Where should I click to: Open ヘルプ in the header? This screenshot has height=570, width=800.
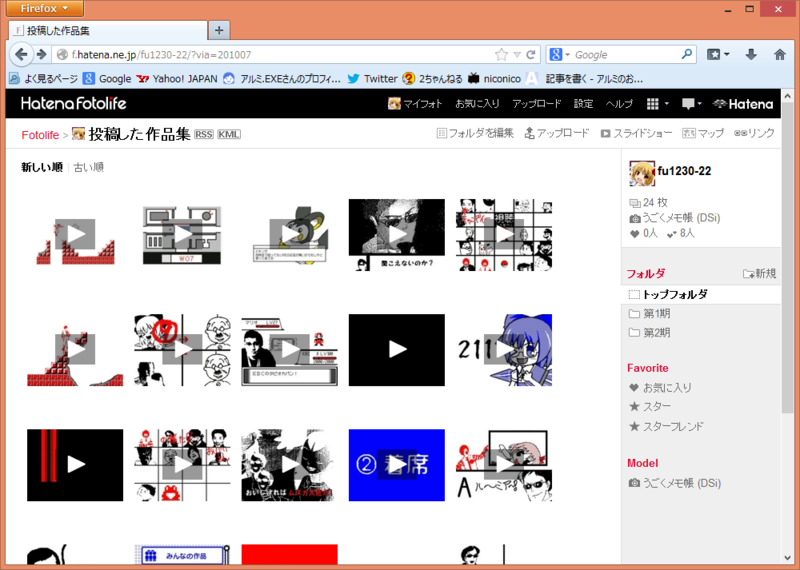point(619,104)
